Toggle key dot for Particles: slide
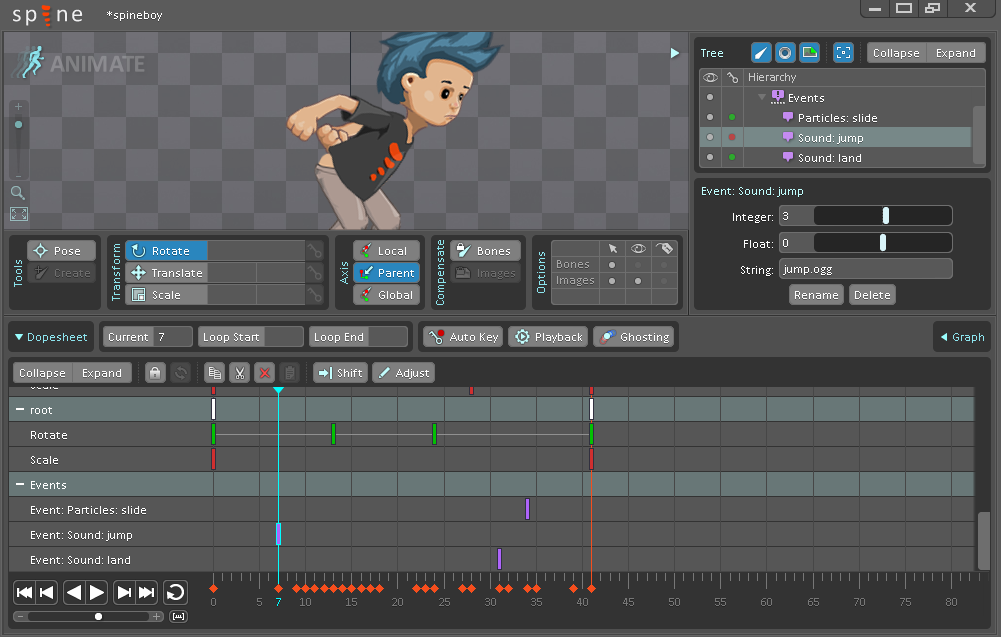This screenshot has height=637, width=1001. [x=732, y=118]
